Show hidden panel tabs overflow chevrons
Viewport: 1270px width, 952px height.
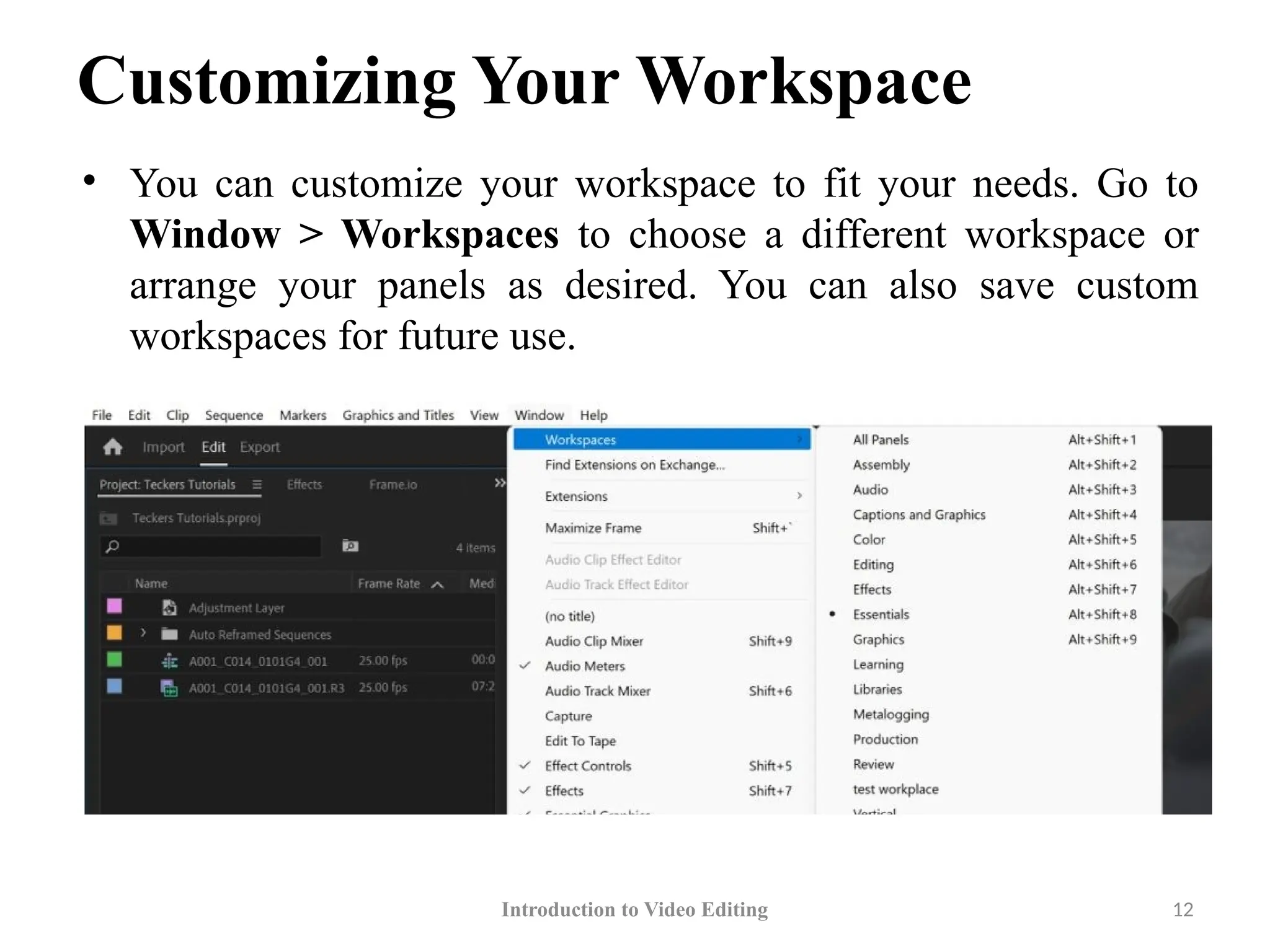click(x=500, y=483)
